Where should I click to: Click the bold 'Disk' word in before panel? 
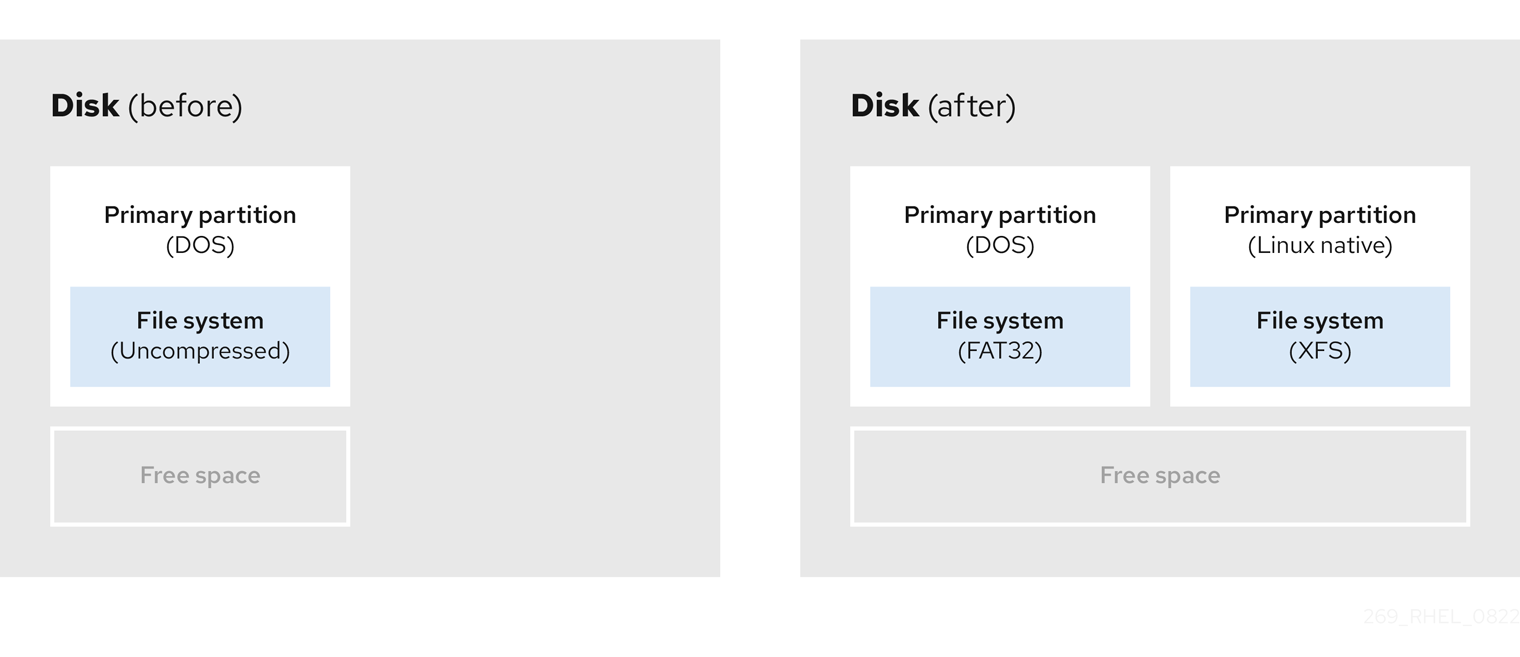pyautogui.click(x=85, y=105)
